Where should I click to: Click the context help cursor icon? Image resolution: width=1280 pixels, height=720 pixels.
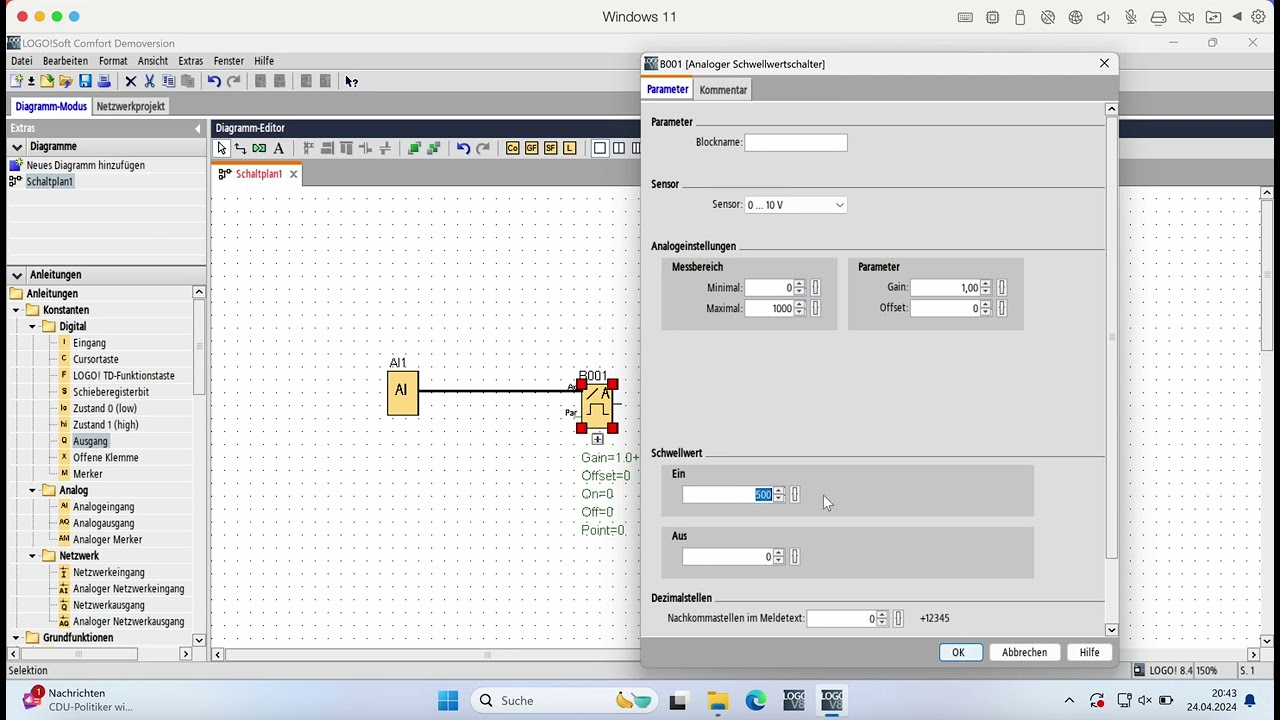(351, 81)
